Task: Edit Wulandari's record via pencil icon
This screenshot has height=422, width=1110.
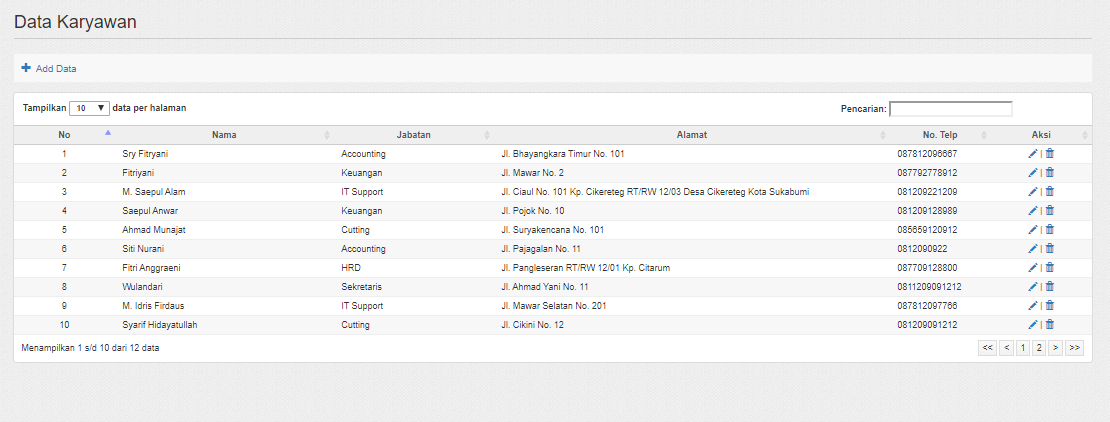Action: coord(1033,286)
